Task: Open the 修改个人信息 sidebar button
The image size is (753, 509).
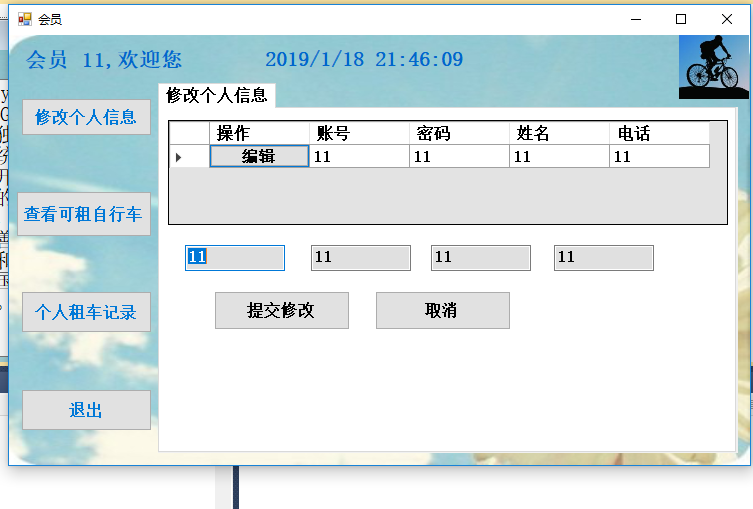Action: click(86, 117)
